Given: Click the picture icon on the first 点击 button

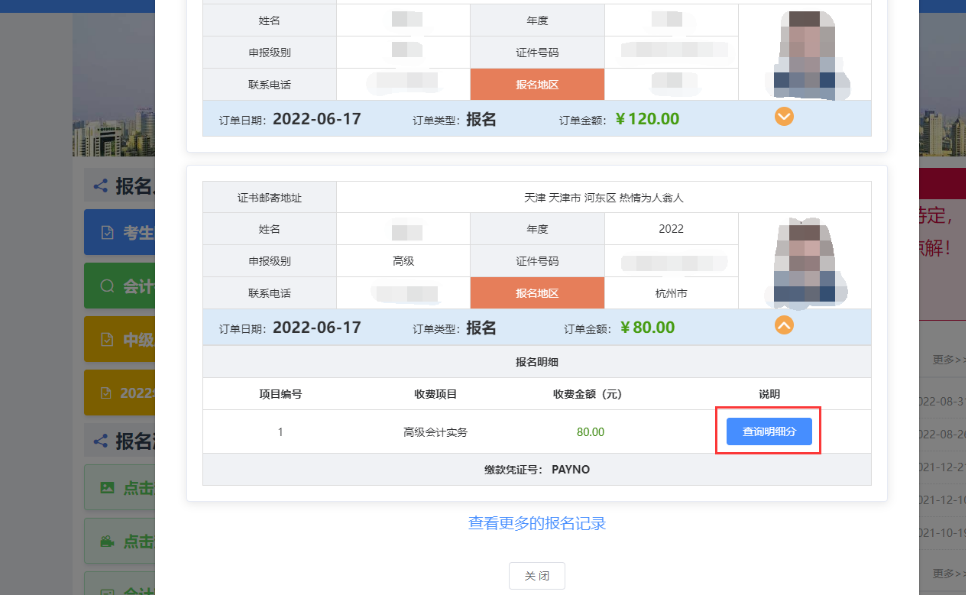Looking at the screenshot, I should [x=108, y=488].
